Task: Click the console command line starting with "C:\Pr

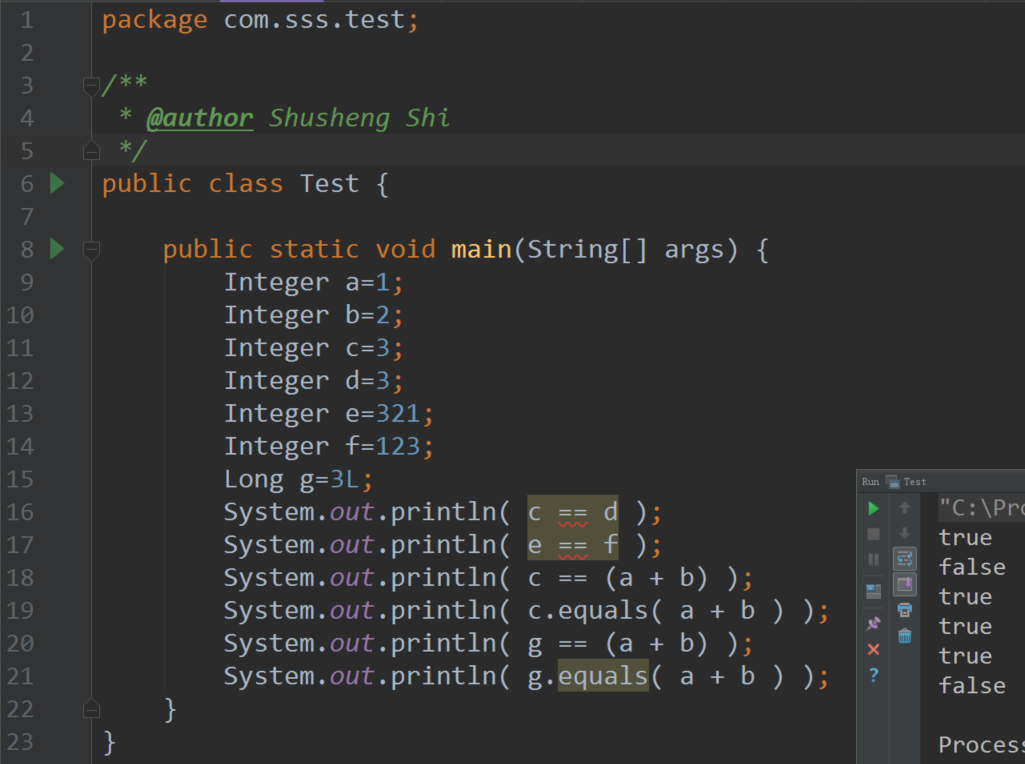Action: [981, 508]
